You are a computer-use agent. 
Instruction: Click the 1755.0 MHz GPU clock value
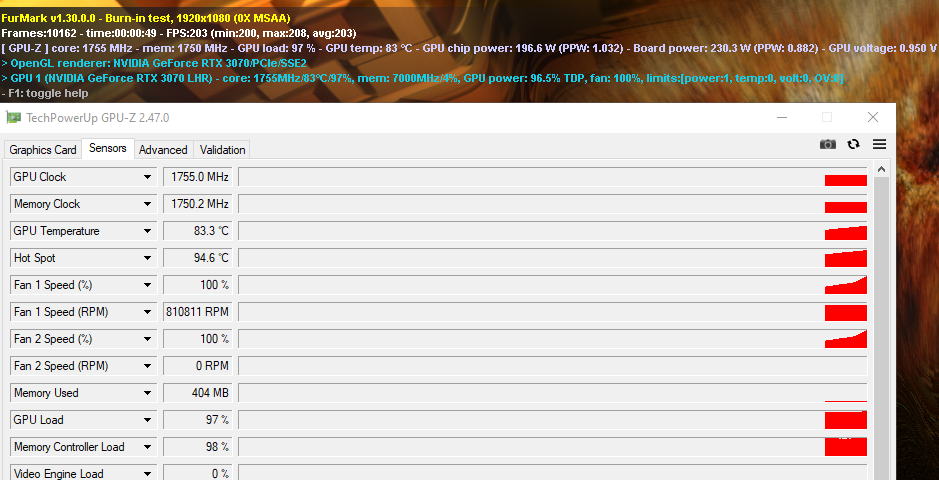tap(198, 177)
